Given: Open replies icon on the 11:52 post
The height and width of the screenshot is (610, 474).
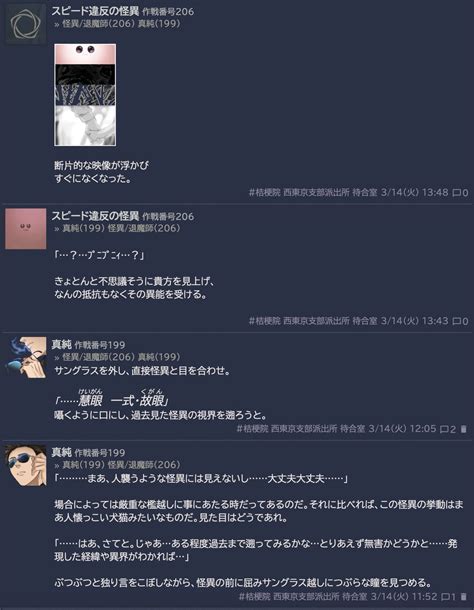Looking at the screenshot, I should [446, 596].
